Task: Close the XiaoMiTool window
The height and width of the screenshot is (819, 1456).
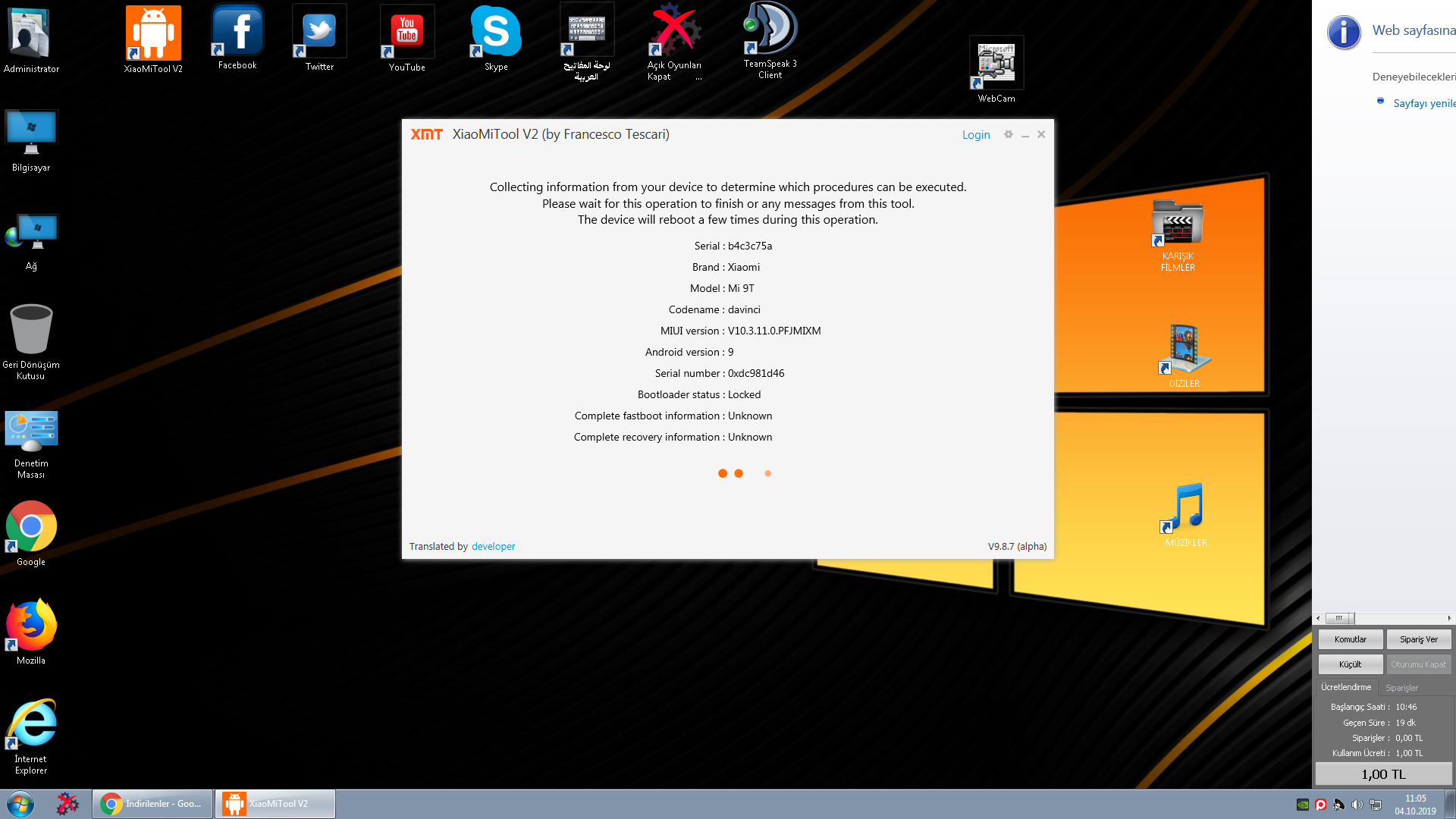Action: tap(1041, 134)
